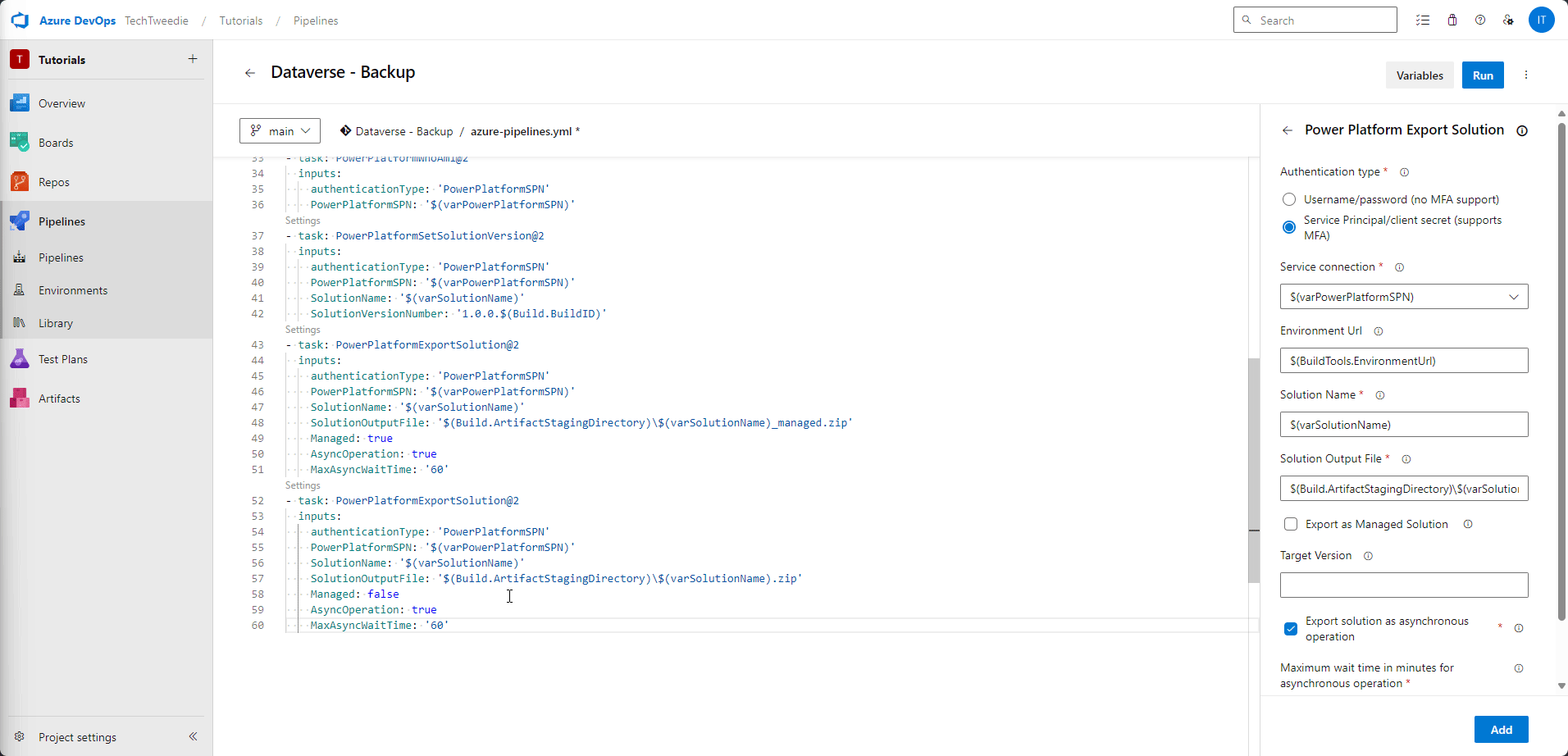Open the main branch dropdown
The width and height of the screenshot is (1568, 756).
click(x=280, y=130)
